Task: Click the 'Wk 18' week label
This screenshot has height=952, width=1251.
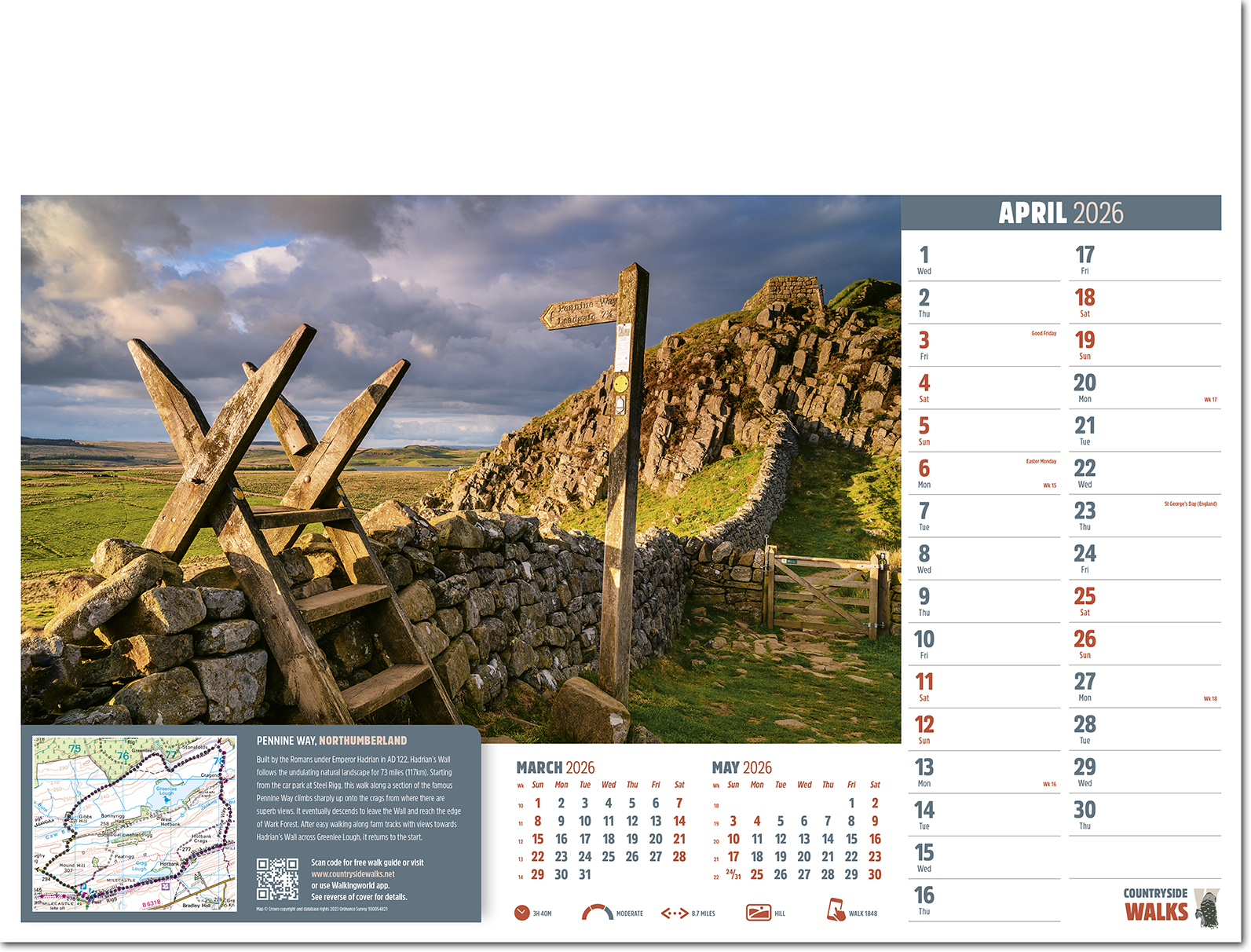Action: click(x=1210, y=698)
